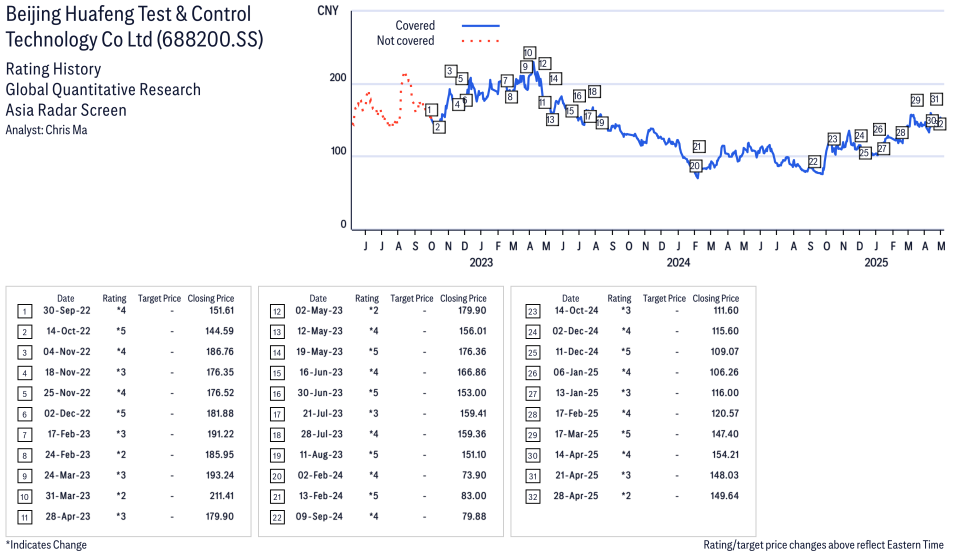This screenshot has width=955, height=551.
Task: Click closing price 115.60
Action: (725, 331)
